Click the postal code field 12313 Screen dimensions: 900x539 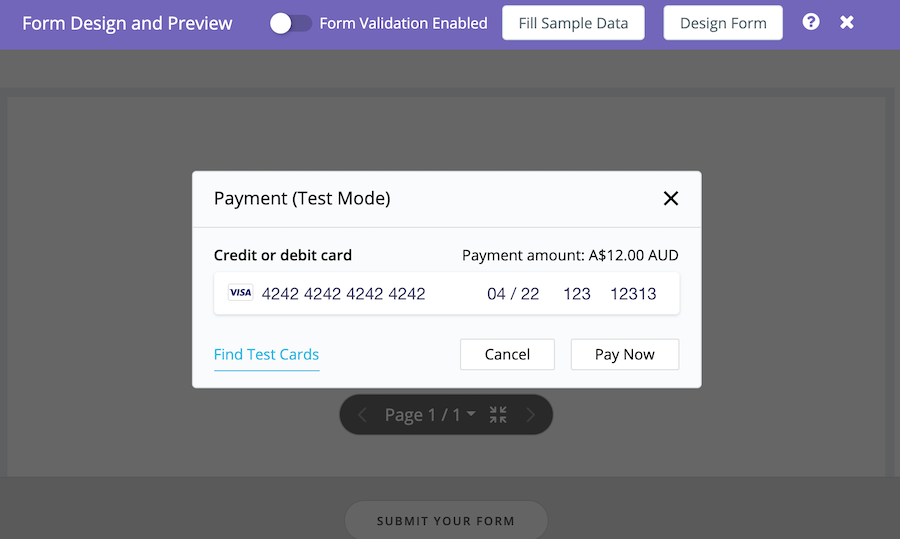633,294
